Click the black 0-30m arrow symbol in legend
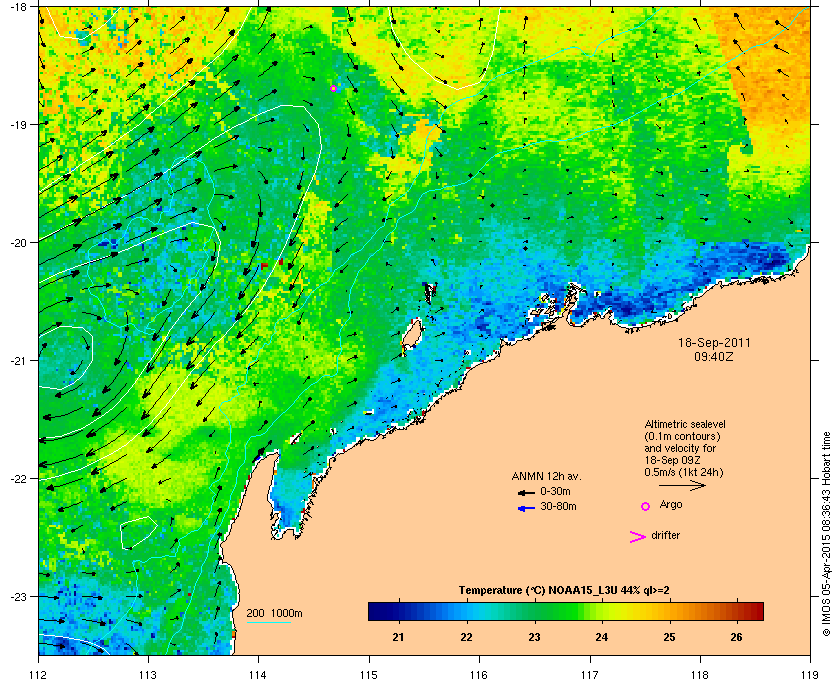This screenshot has height=680, width=840. pyautogui.click(x=526, y=492)
